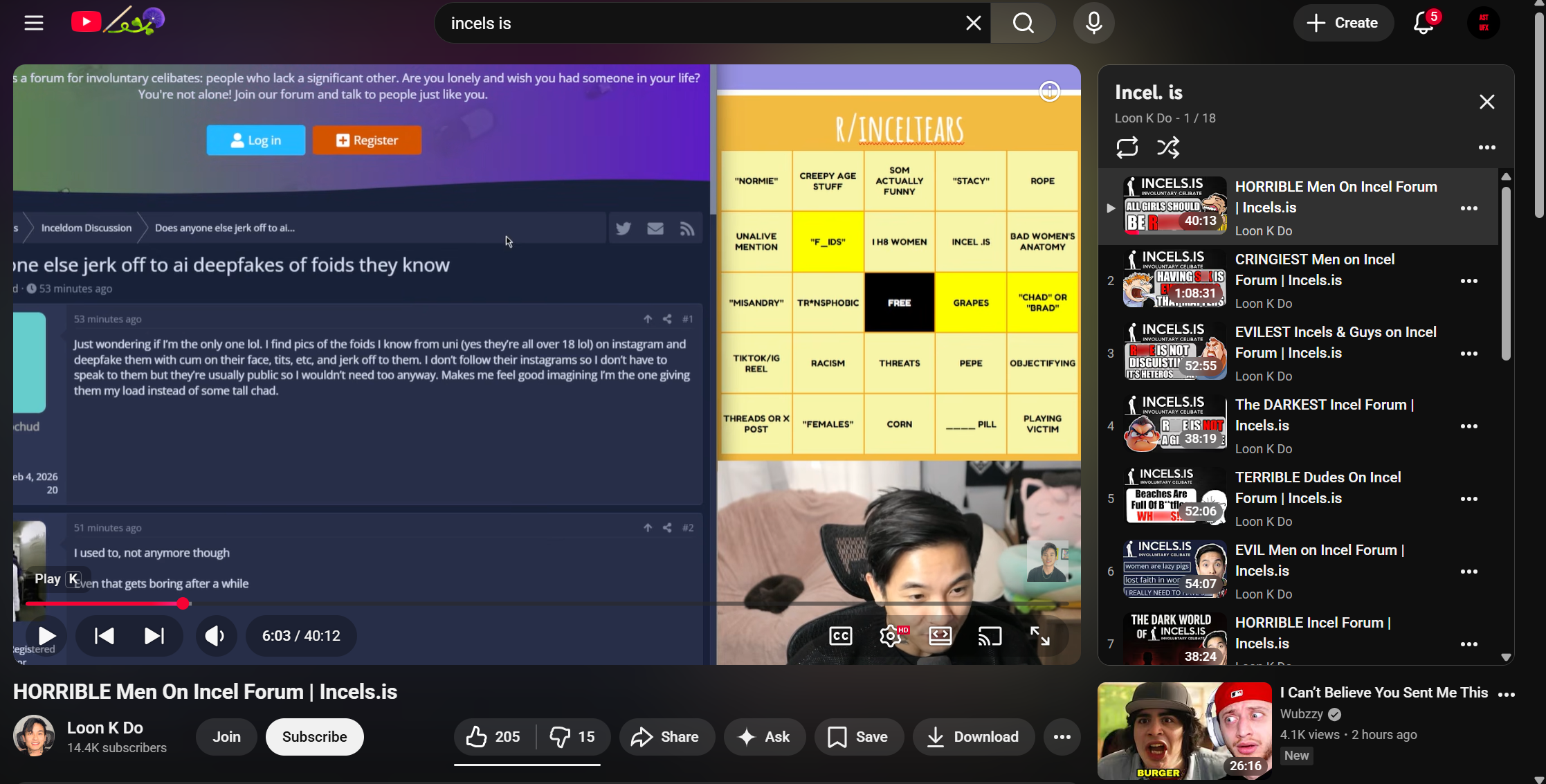Open options for EVIL Men on Incel Forum
This screenshot has height=784, width=1546.
[x=1468, y=571]
